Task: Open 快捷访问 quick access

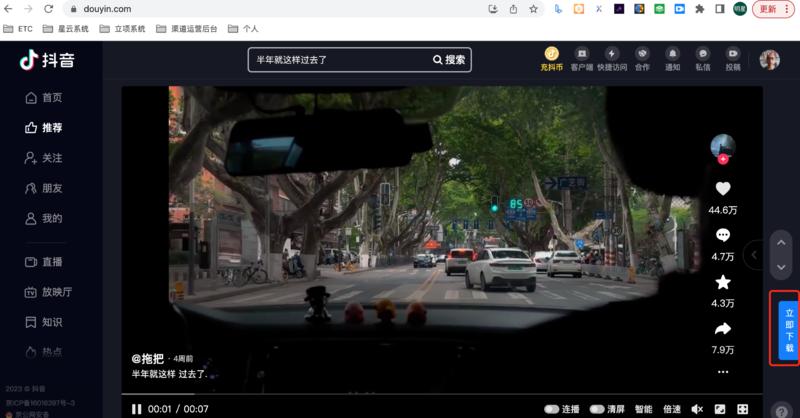Action: 612,59
